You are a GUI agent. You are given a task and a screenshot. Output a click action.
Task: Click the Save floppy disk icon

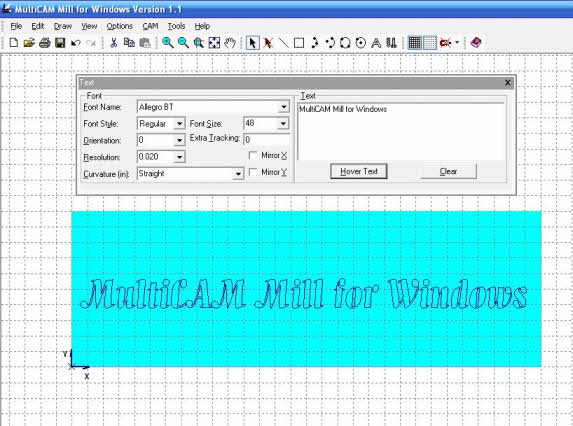pyautogui.click(x=60, y=43)
